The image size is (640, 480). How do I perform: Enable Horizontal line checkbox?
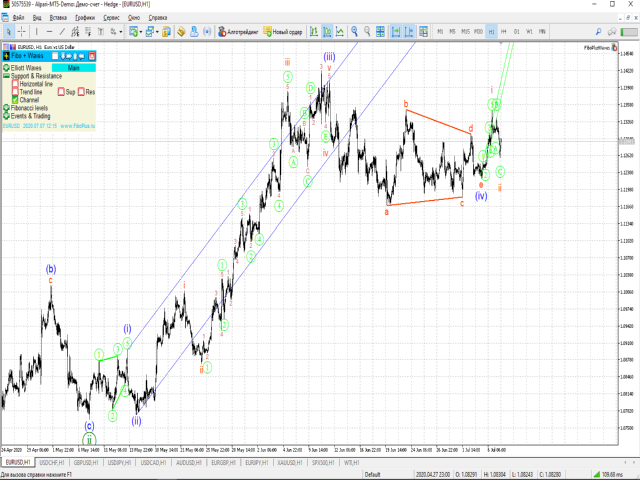click(x=15, y=84)
